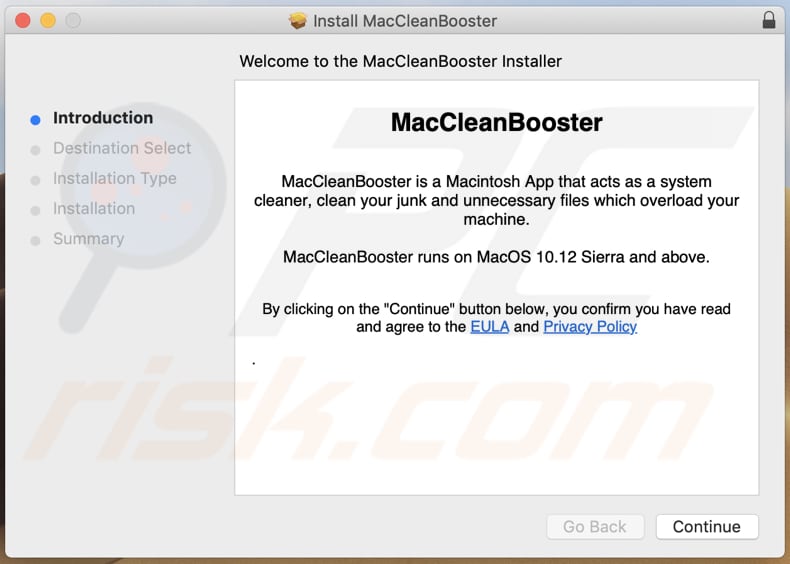Viewport: 790px width, 564px height.
Task: Click the 'acts as a system cleaner' paragraph
Action: coord(496,200)
